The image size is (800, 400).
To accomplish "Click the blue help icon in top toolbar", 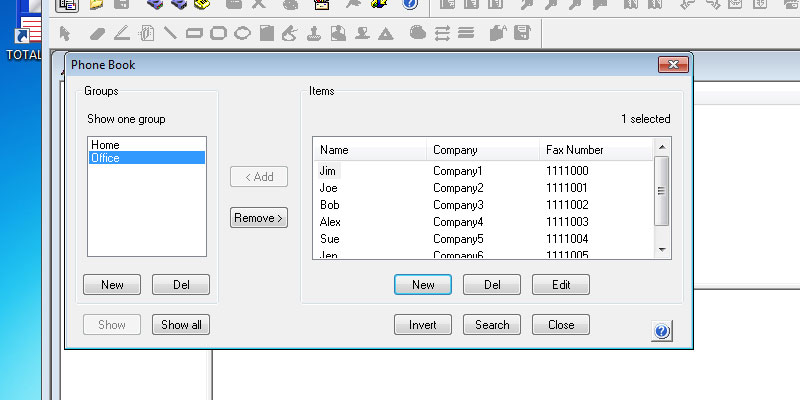I will click(x=410, y=4).
